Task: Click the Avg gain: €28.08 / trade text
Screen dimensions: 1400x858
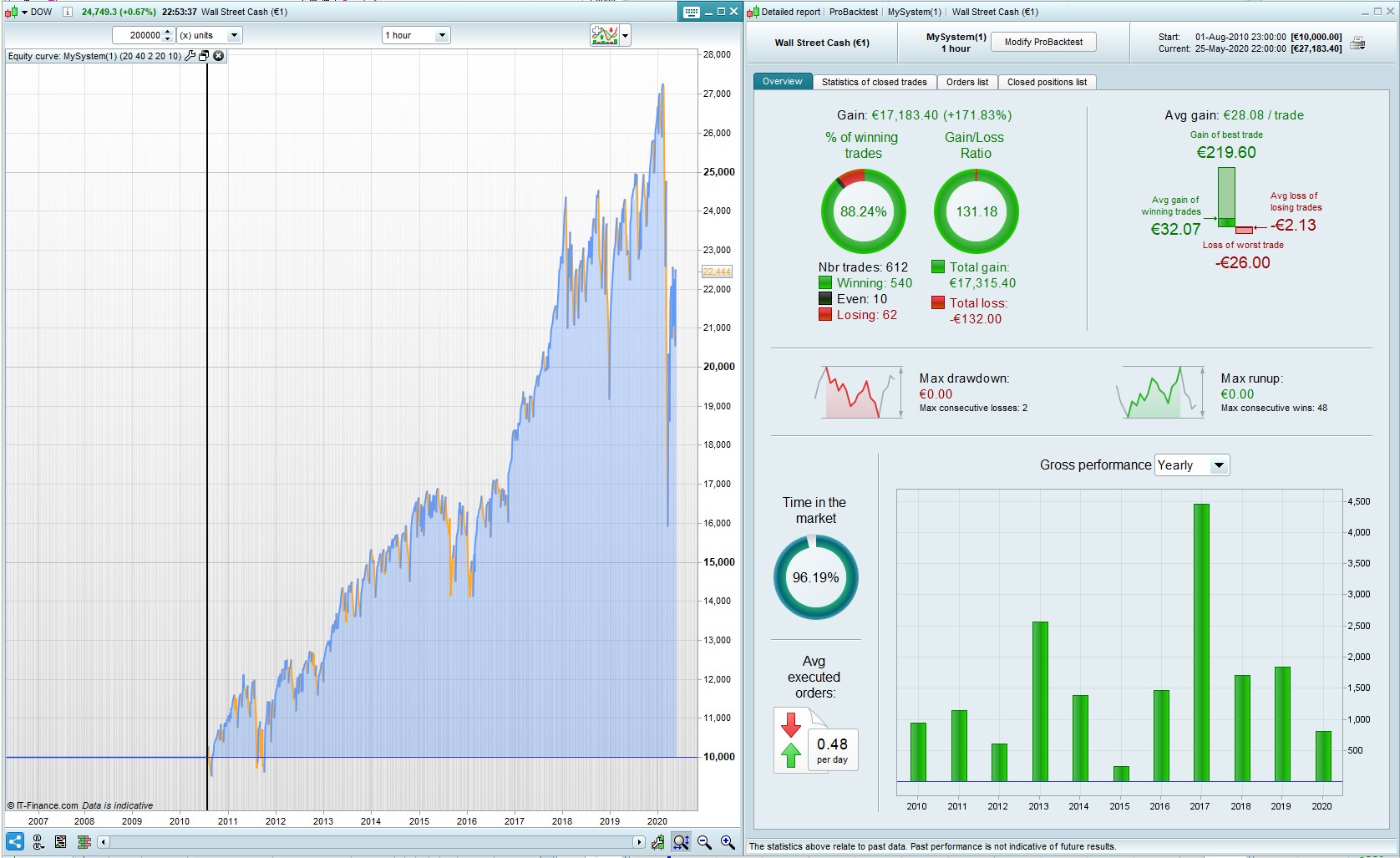Action: (x=1234, y=115)
